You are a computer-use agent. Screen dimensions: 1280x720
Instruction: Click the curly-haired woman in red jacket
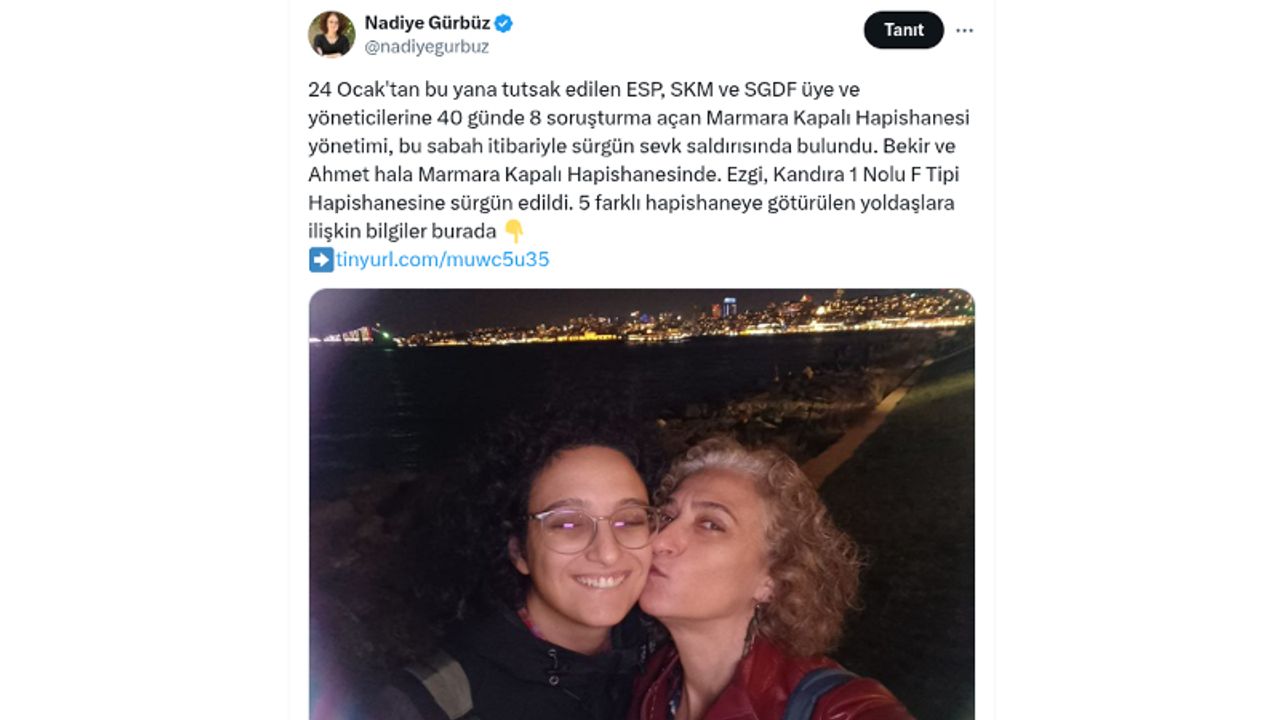coord(760,580)
